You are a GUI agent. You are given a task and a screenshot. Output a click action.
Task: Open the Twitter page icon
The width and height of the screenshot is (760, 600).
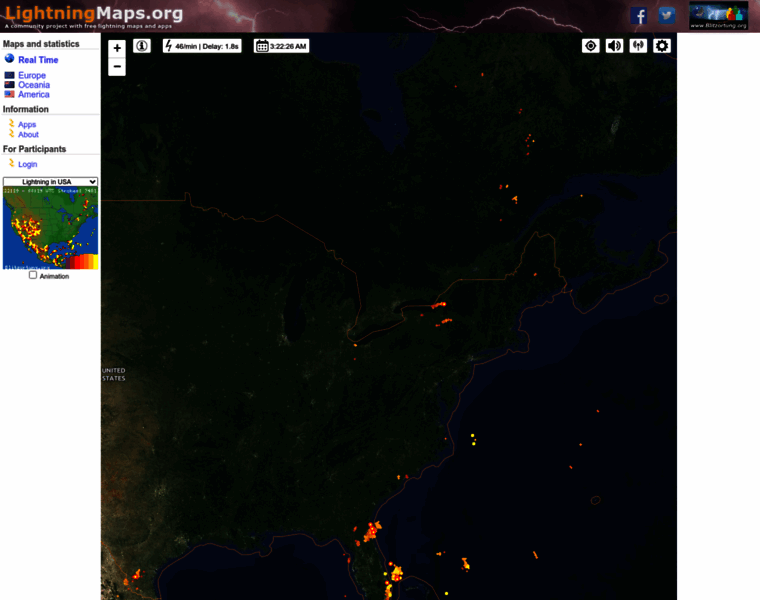(x=666, y=15)
